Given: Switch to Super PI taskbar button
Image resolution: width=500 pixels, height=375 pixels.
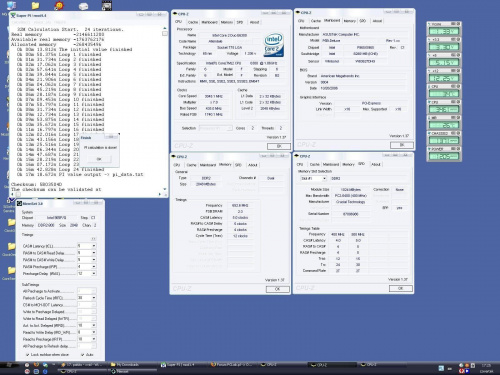Looking at the screenshot, I should click(x=183, y=365).
